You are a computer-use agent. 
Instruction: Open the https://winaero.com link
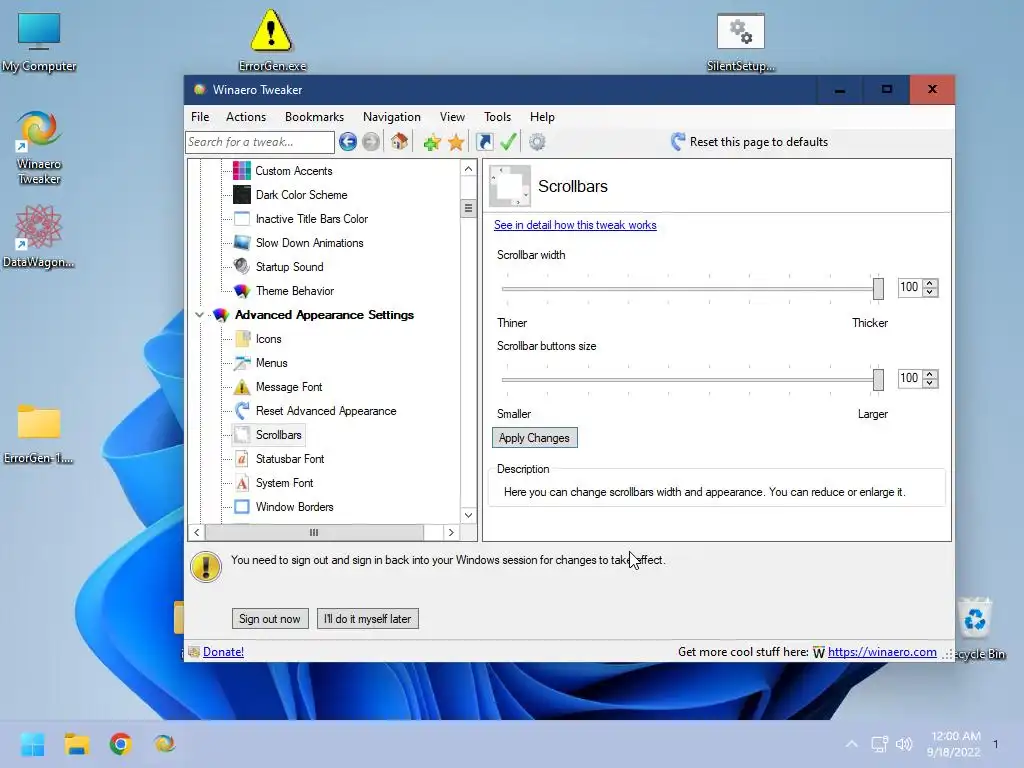(x=882, y=652)
